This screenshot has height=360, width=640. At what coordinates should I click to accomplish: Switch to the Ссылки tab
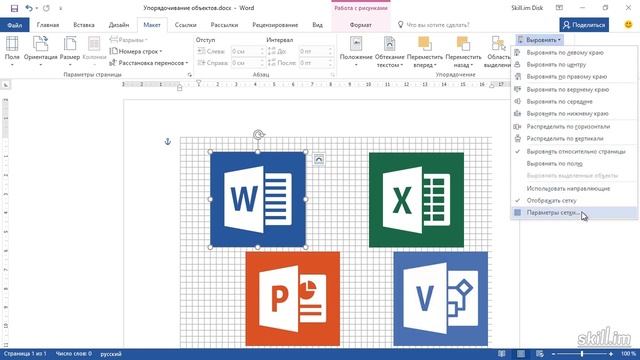click(185, 25)
